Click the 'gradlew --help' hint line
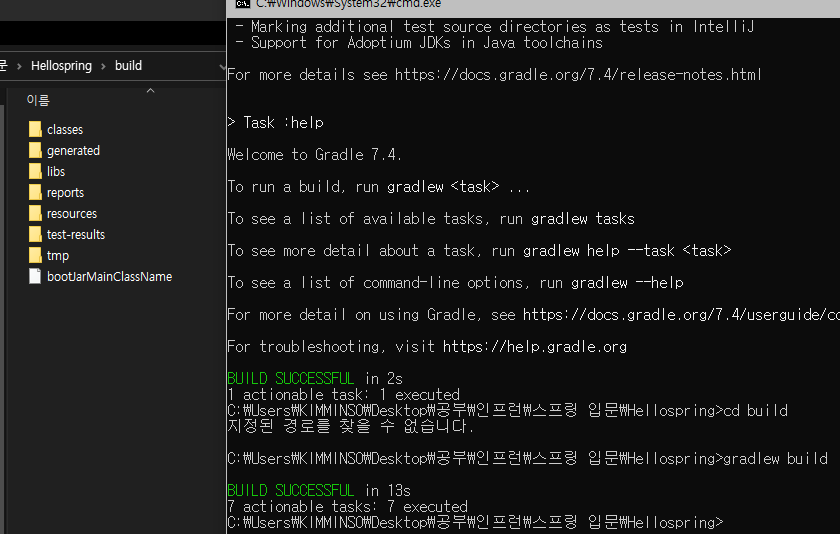840x534 pixels. coord(455,282)
